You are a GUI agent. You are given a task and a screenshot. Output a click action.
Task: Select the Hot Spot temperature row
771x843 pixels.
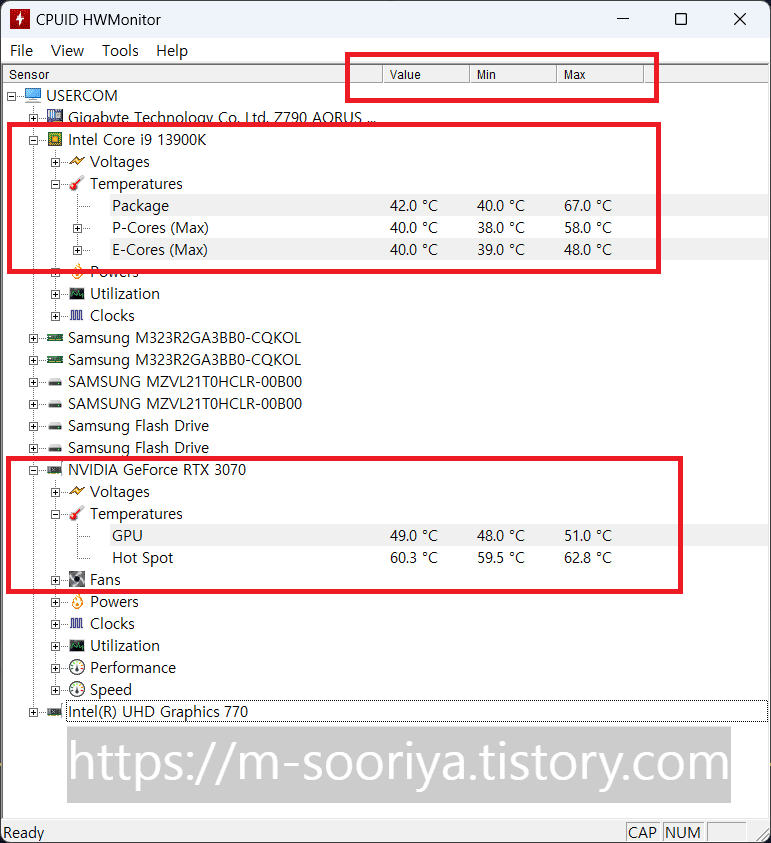click(x=439, y=558)
